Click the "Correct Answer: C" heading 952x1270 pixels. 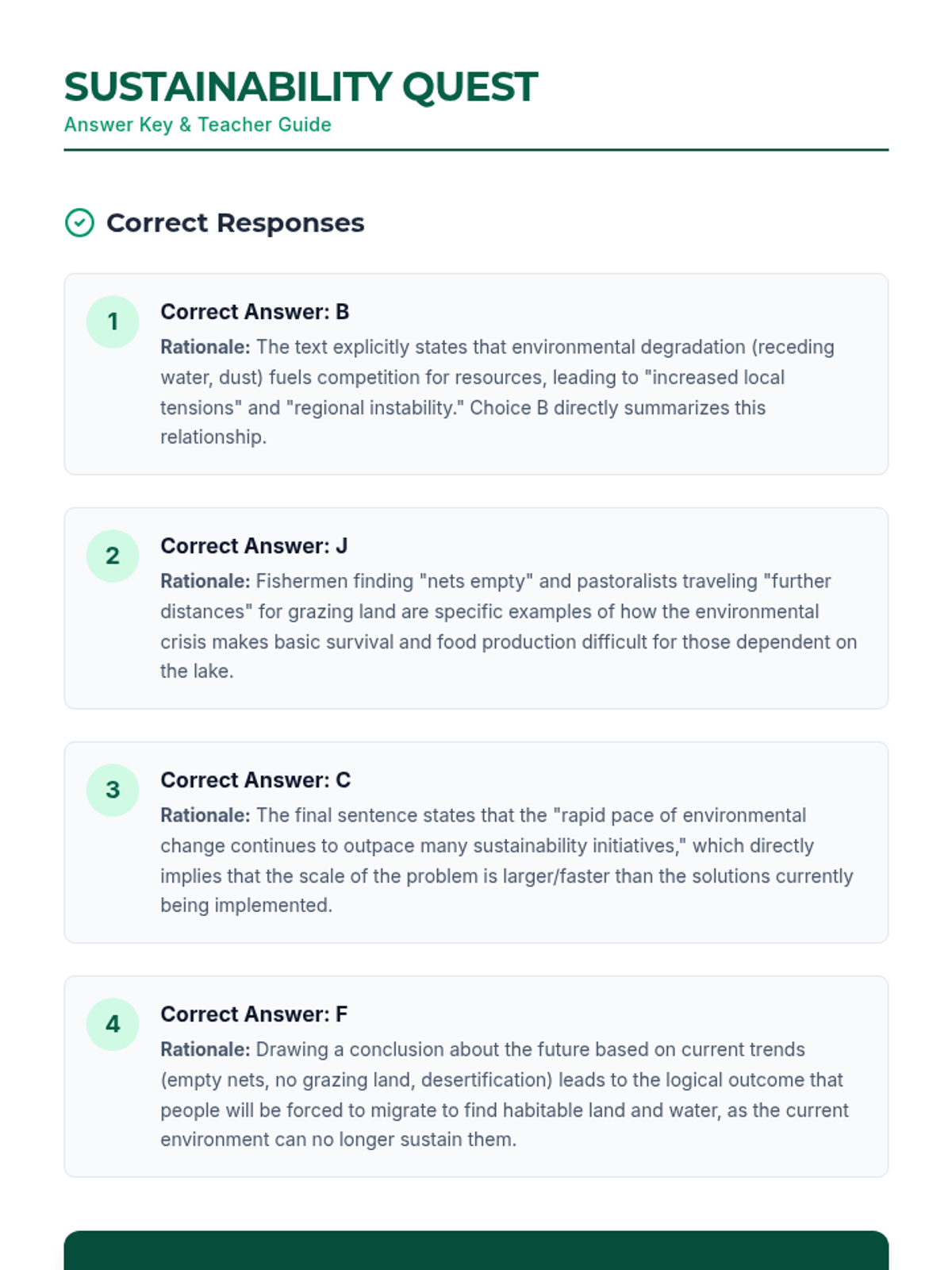point(255,780)
